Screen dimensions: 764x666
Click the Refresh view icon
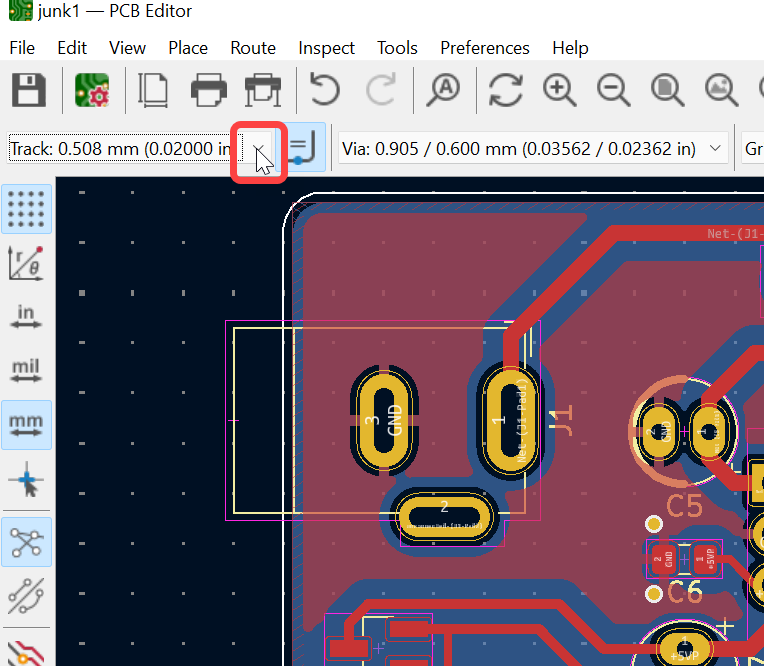pos(506,91)
